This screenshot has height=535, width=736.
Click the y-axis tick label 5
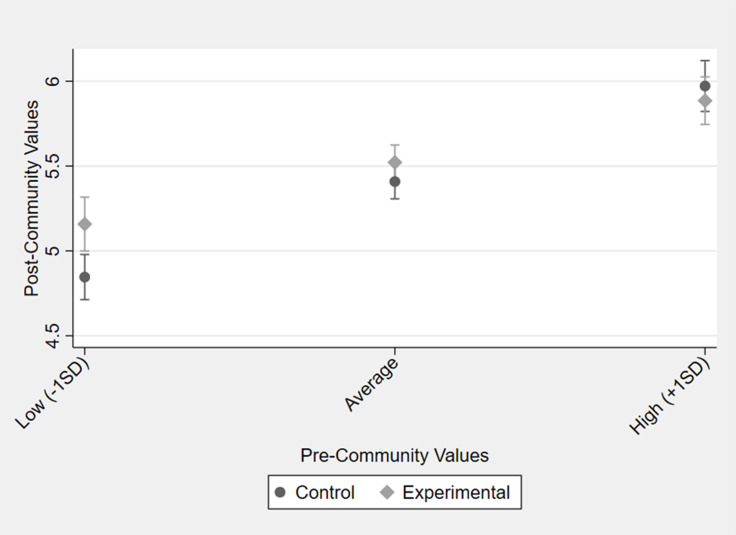(x=57, y=250)
